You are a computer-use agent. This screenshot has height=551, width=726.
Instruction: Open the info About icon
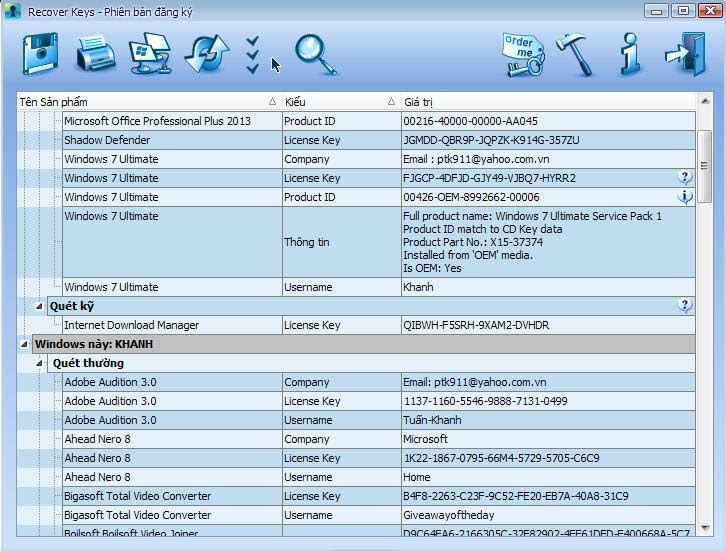pyautogui.click(x=631, y=54)
